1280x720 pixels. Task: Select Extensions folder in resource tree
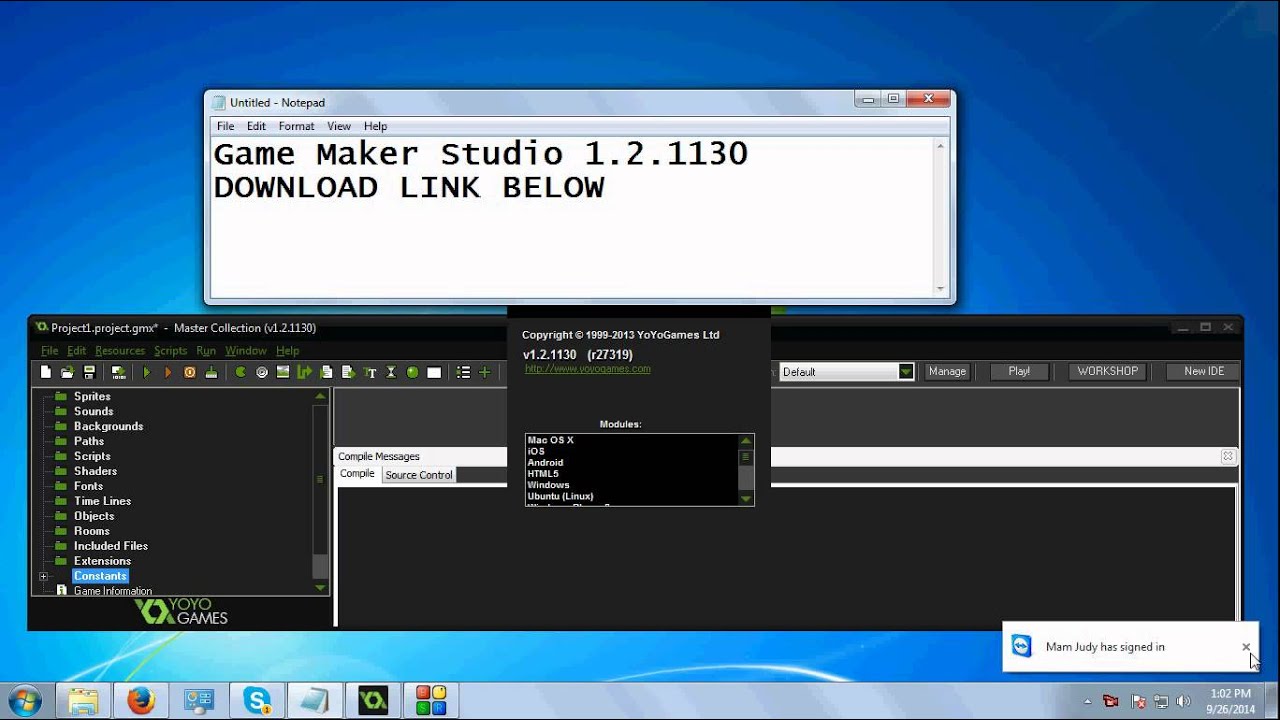click(x=102, y=561)
